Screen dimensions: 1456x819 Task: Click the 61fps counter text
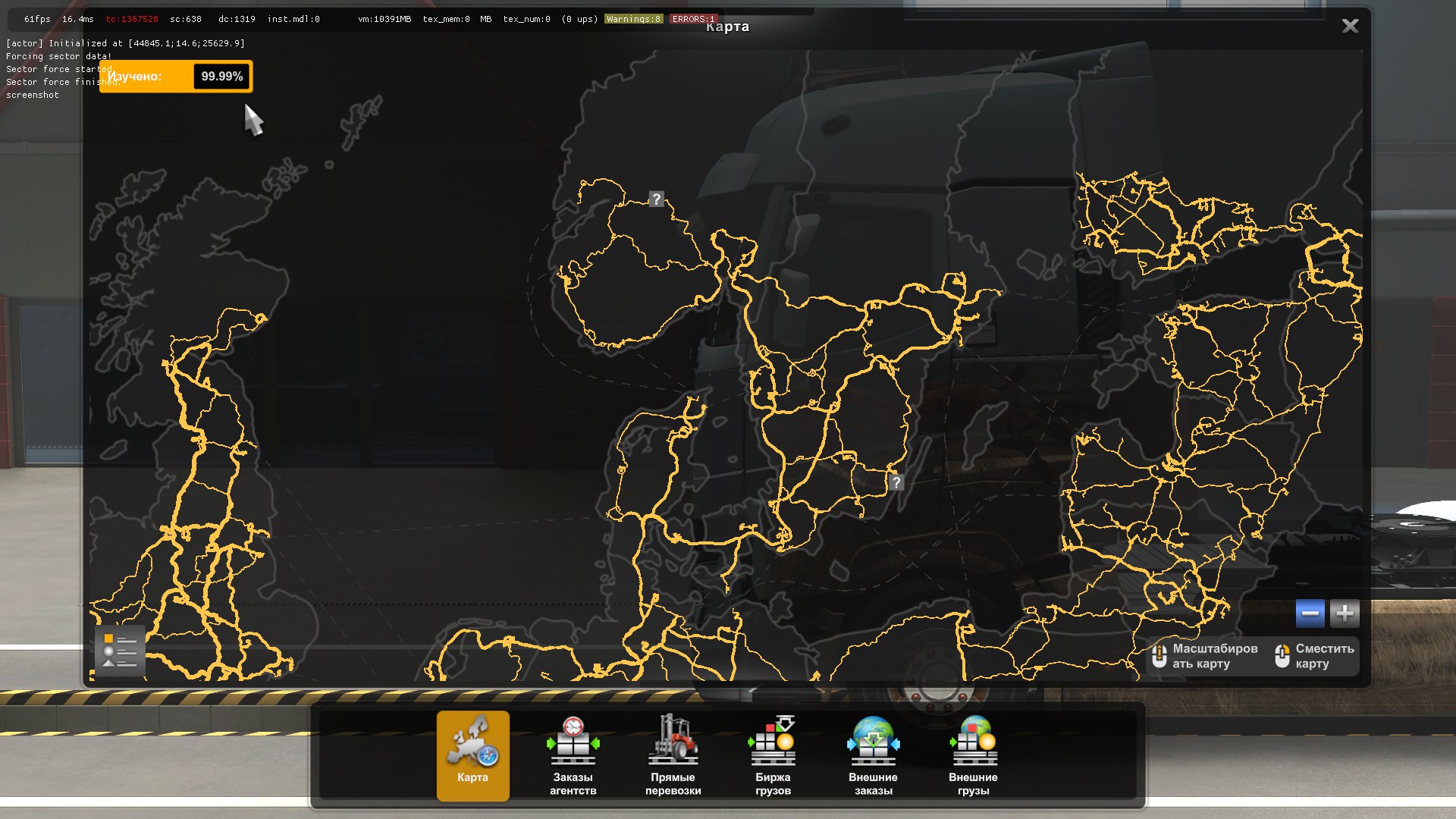(37, 19)
